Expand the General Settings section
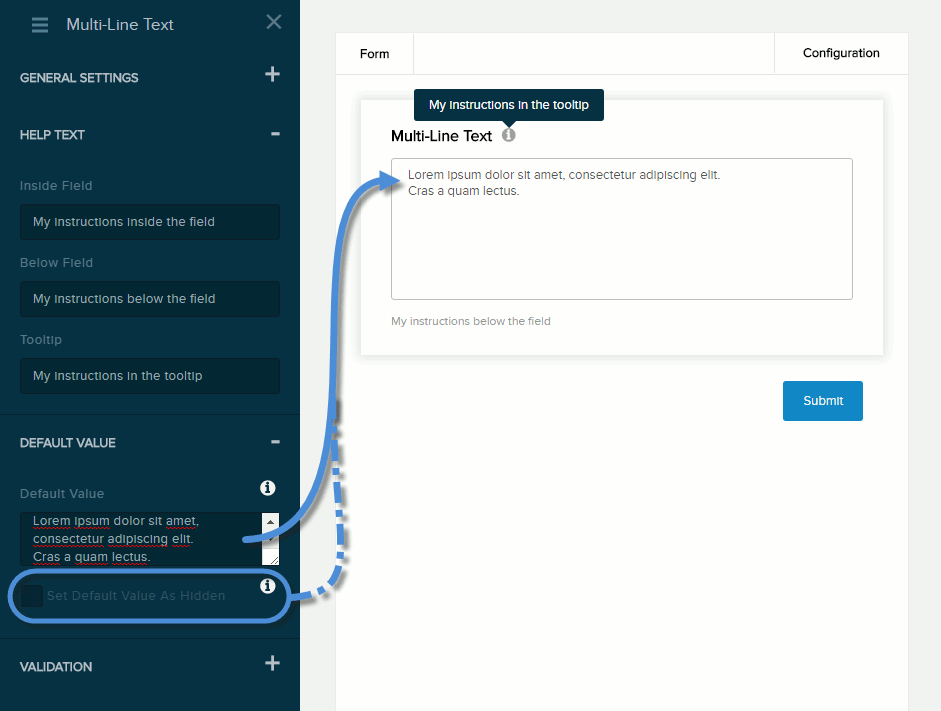Viewport: 941px width, 711px height. [272, 75]
